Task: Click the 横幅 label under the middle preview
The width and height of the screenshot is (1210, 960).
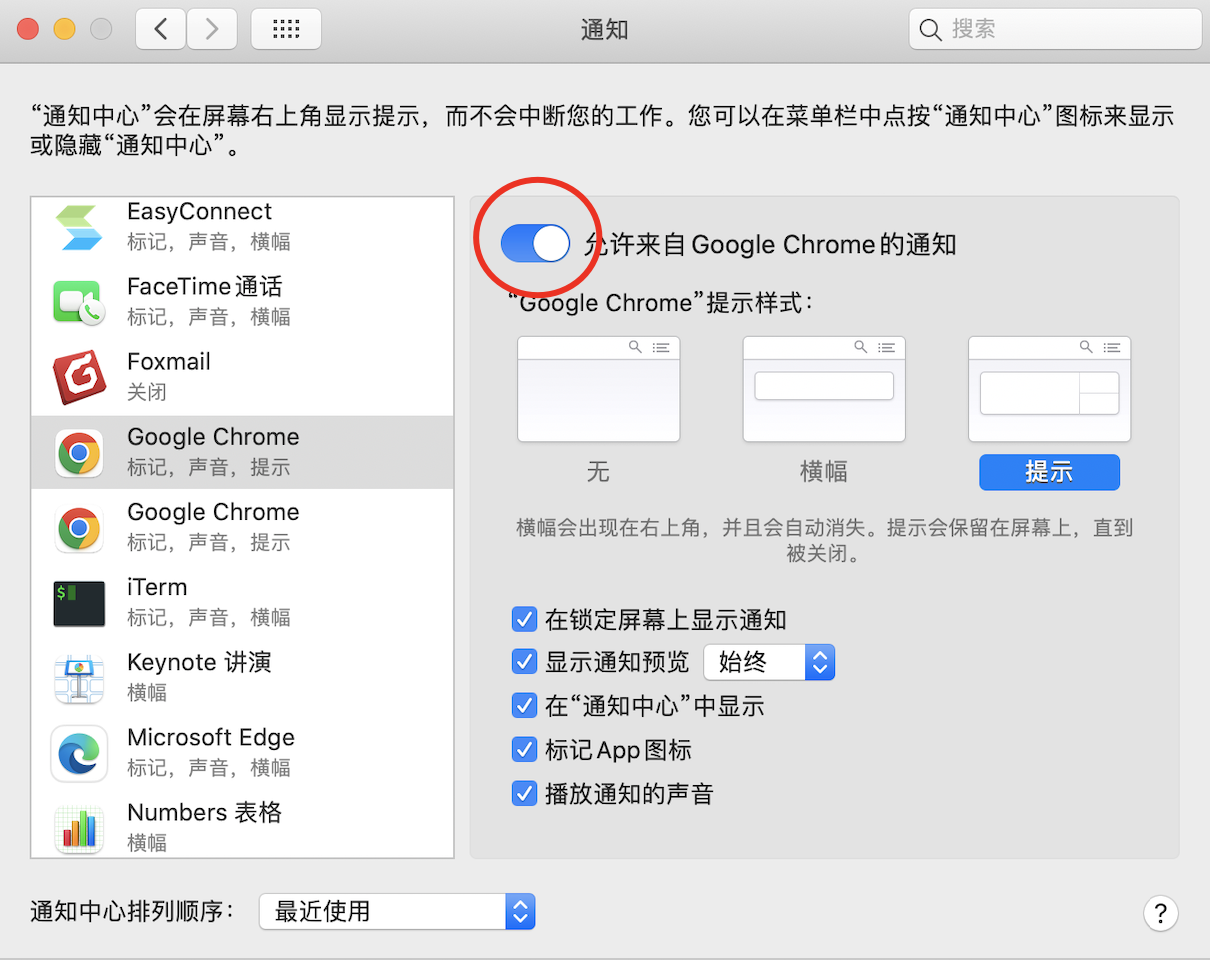Action: tap(824, 471)
